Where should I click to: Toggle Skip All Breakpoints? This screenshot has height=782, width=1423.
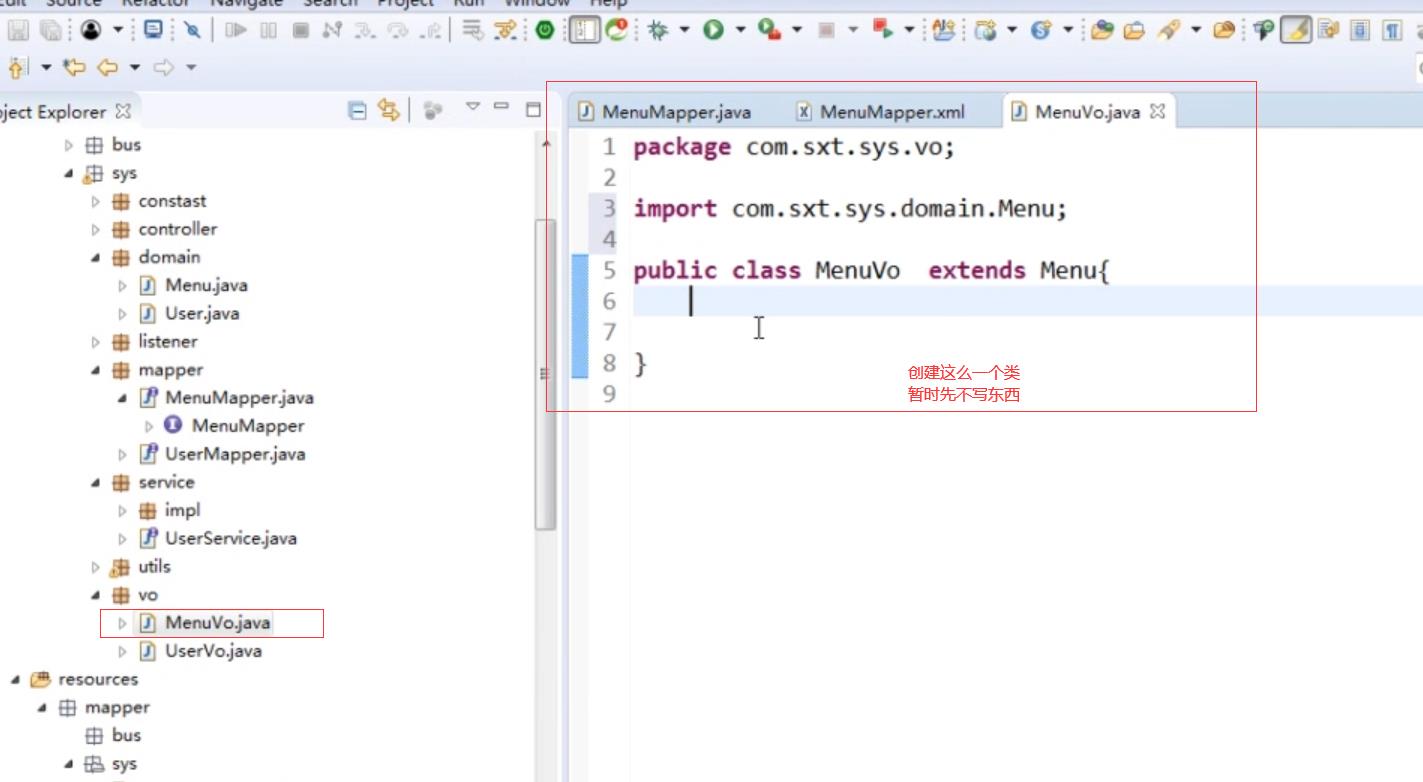[x=192, y=31]
